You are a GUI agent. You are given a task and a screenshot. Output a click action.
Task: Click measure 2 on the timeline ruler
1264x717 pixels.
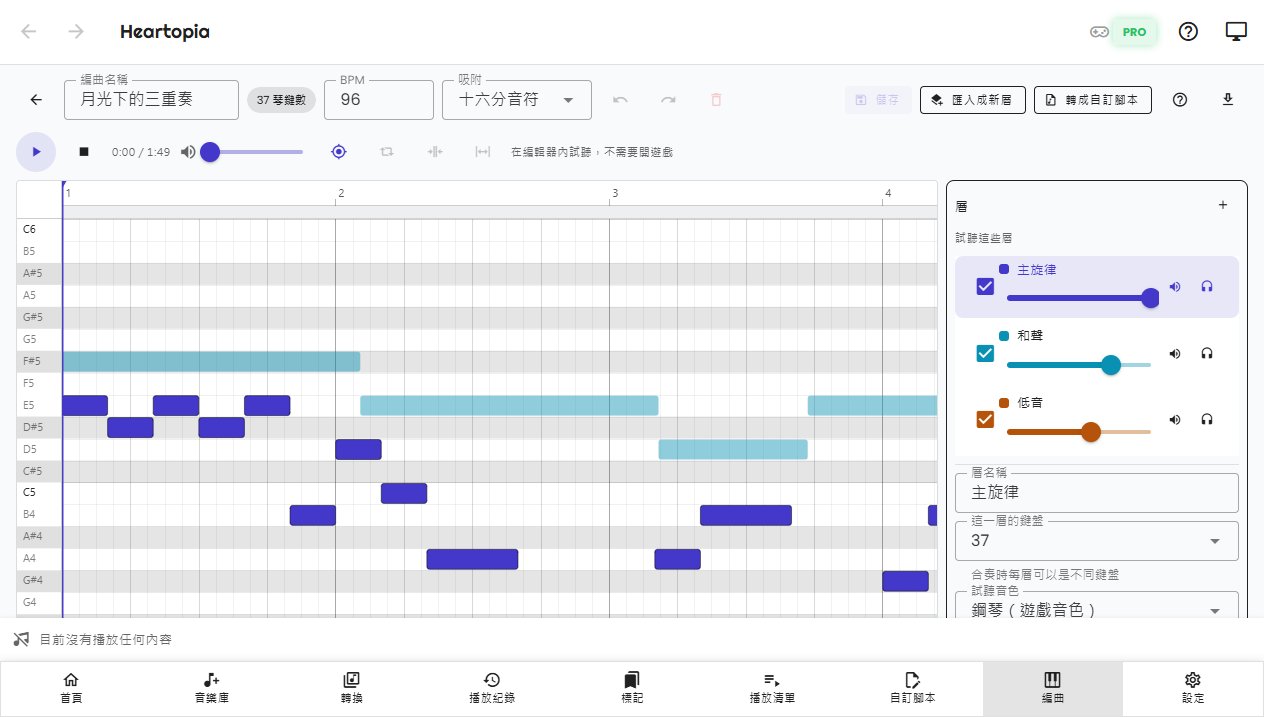[341, 193]
